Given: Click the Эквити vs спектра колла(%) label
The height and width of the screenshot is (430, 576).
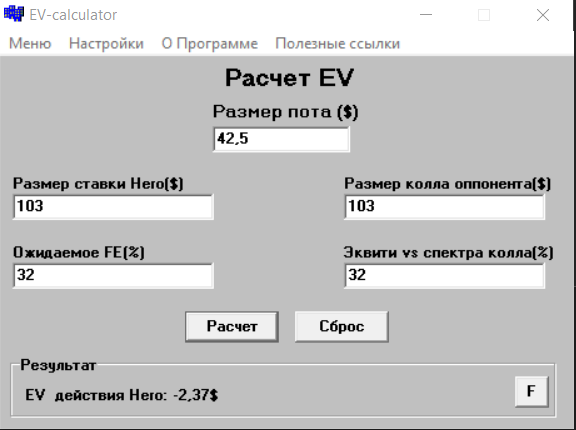Looking at the screenshot, I should [x=448, y=252].
